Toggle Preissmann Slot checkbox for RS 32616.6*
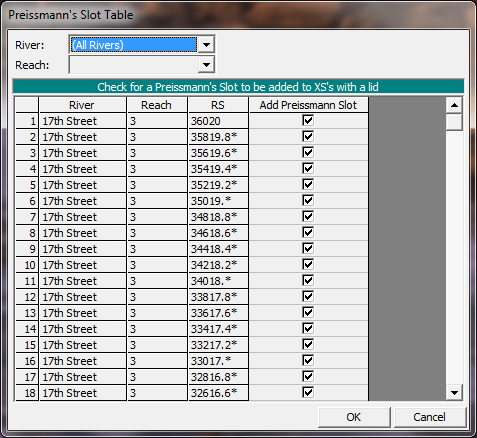The width and height of the screenshot is (477, 438). (x=308, y=392)
